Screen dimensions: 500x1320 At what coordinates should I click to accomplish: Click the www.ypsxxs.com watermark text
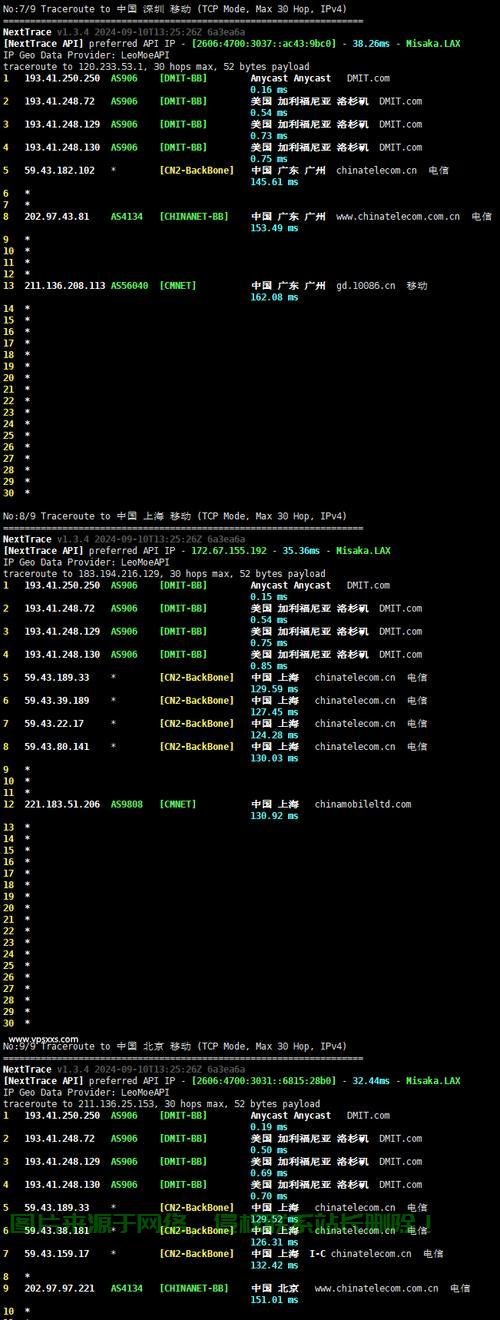[43, 1039]
